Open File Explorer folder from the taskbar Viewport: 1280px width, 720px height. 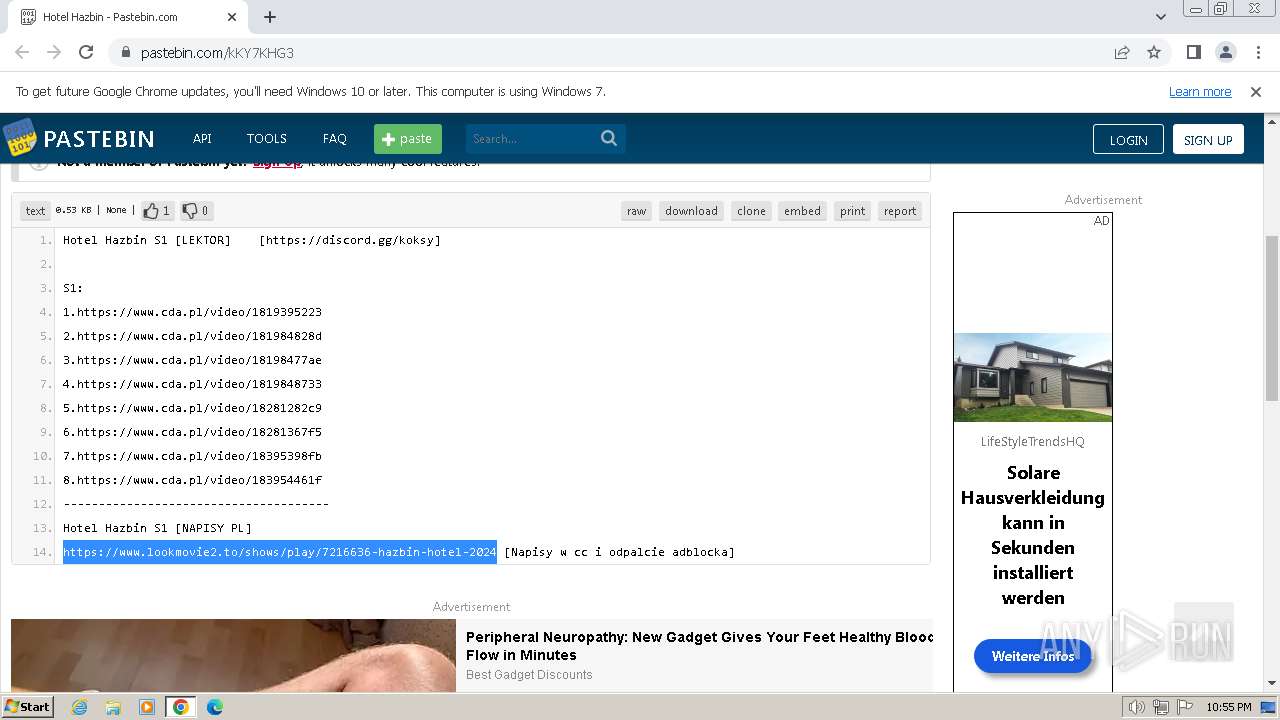click(x=113, y=707)
